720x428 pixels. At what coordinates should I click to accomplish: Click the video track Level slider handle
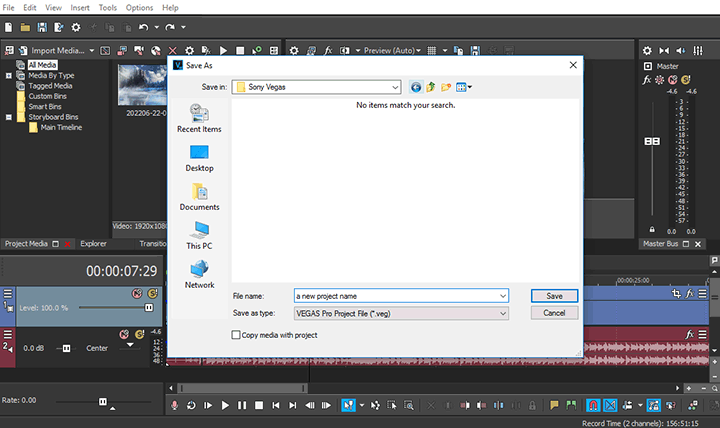[x=148, y=307]
